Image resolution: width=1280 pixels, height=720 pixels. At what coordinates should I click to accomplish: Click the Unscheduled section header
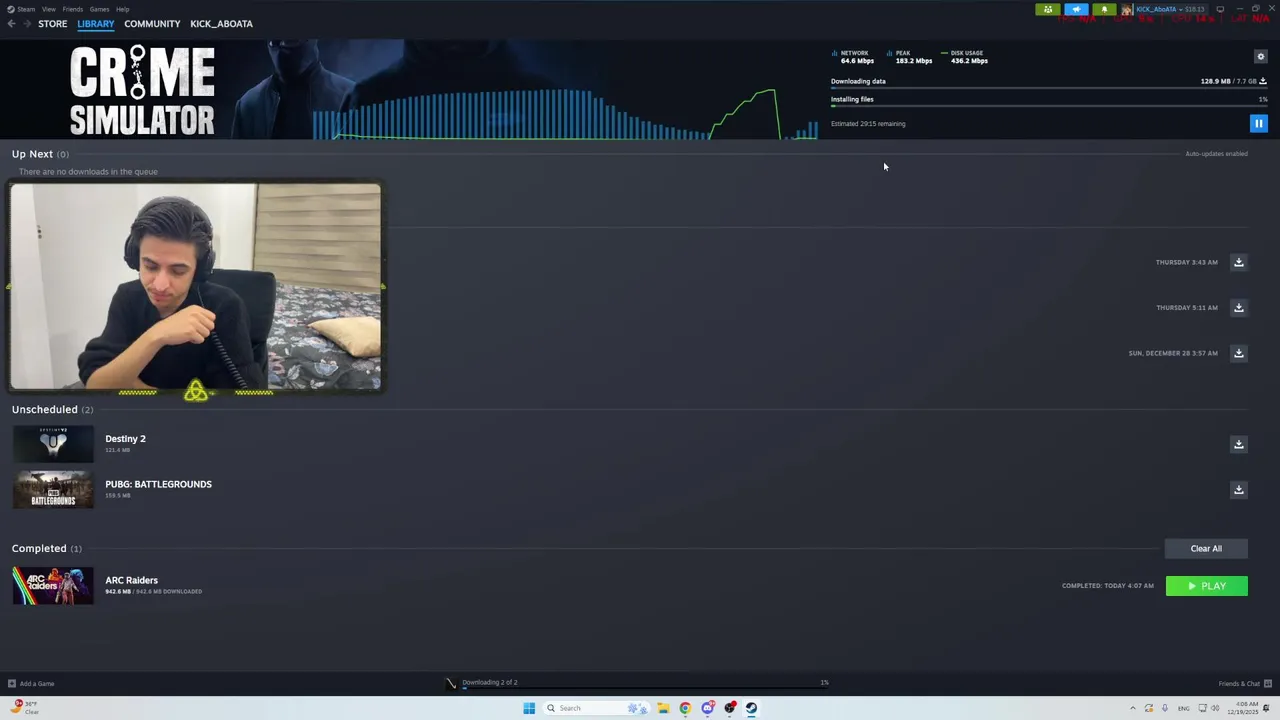coord(52,409)
